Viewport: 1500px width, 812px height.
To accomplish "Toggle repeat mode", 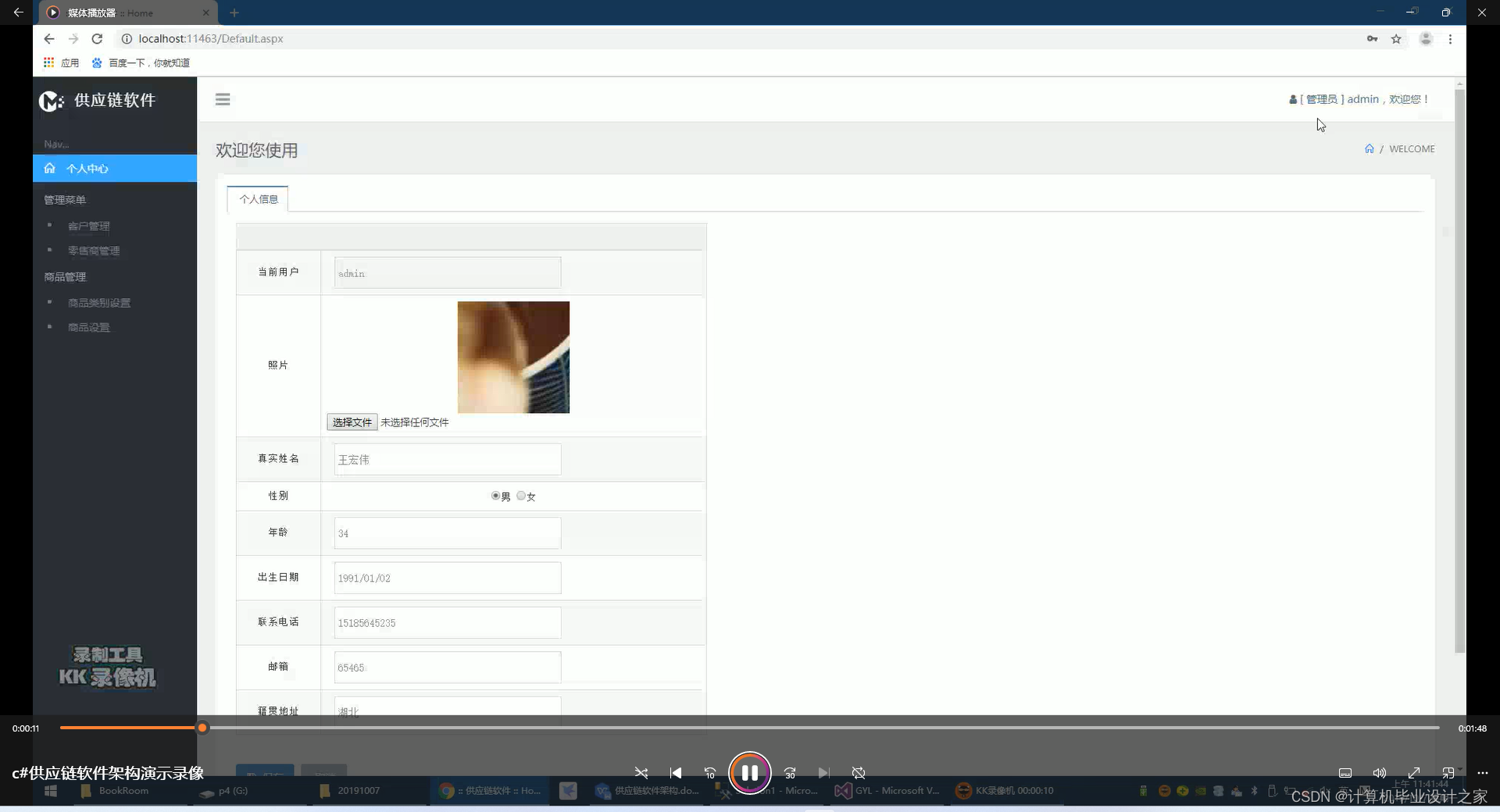I will click(x=859, y=773).
